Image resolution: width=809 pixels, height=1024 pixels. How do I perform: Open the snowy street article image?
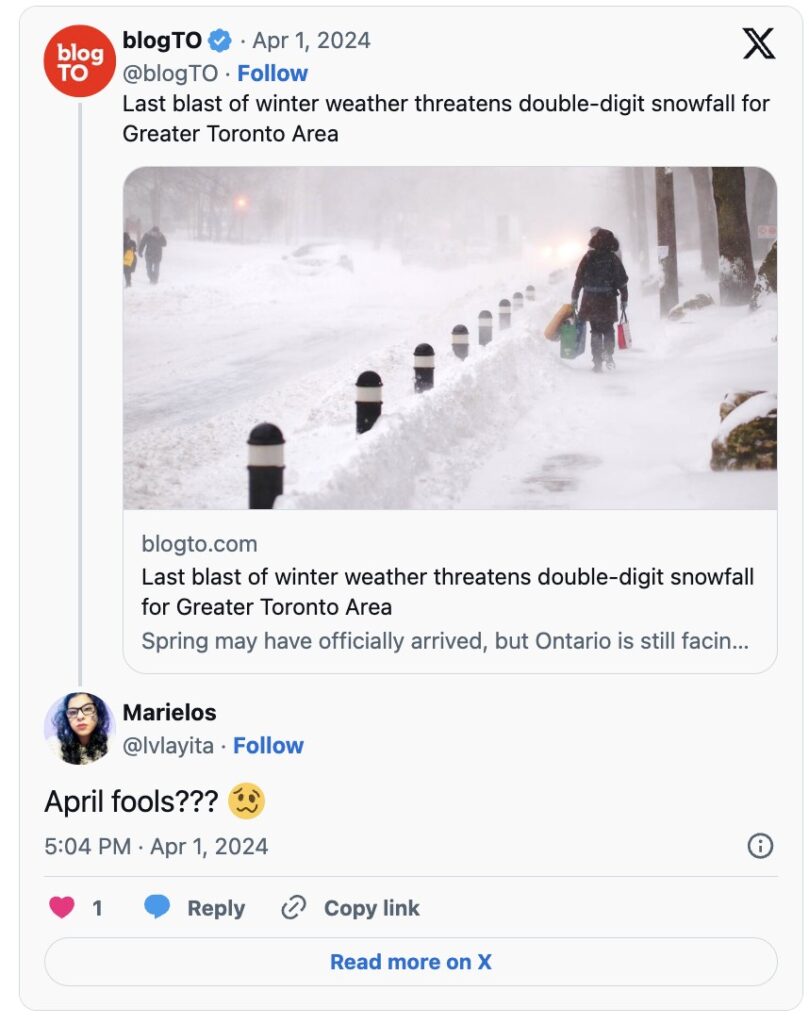[450, 338]
